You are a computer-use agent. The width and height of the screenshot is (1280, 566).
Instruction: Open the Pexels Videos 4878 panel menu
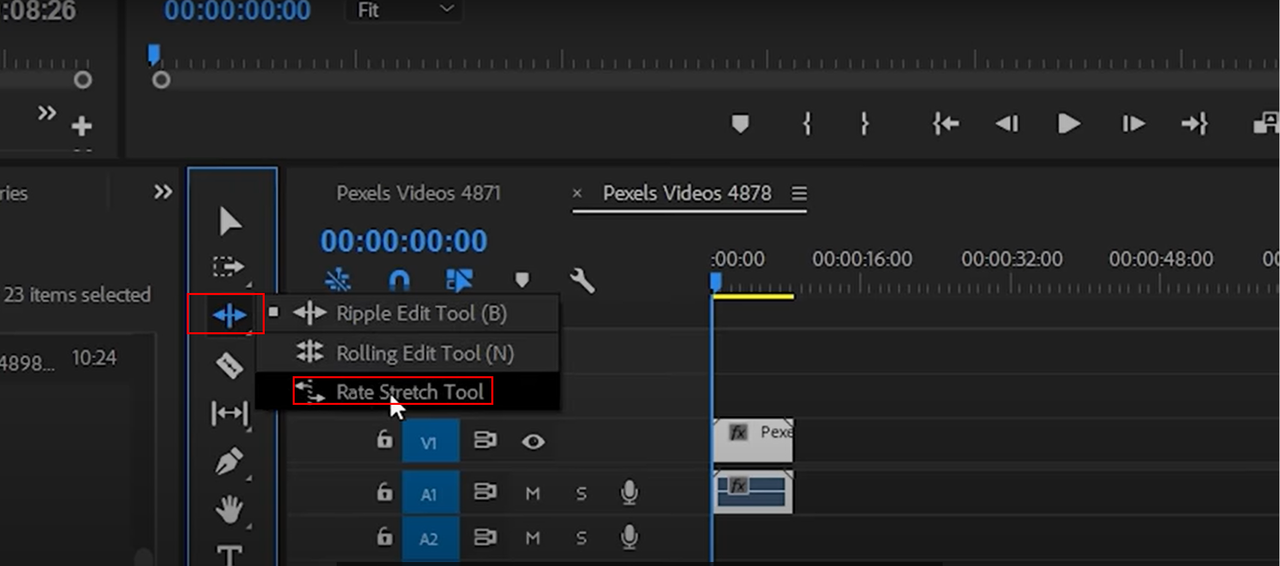[799, 193]
